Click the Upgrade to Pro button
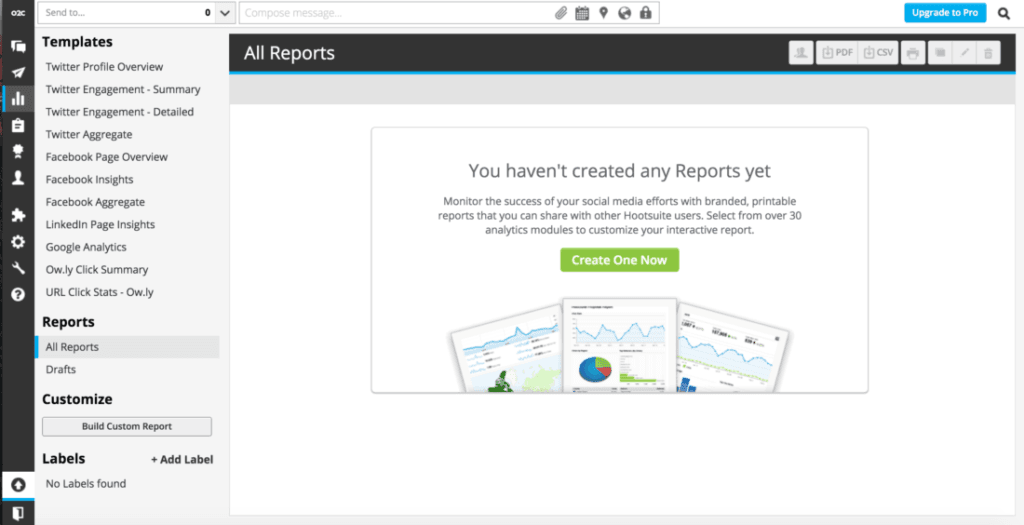This screenshot has width=1024, height=525. (x=945, y=12)
